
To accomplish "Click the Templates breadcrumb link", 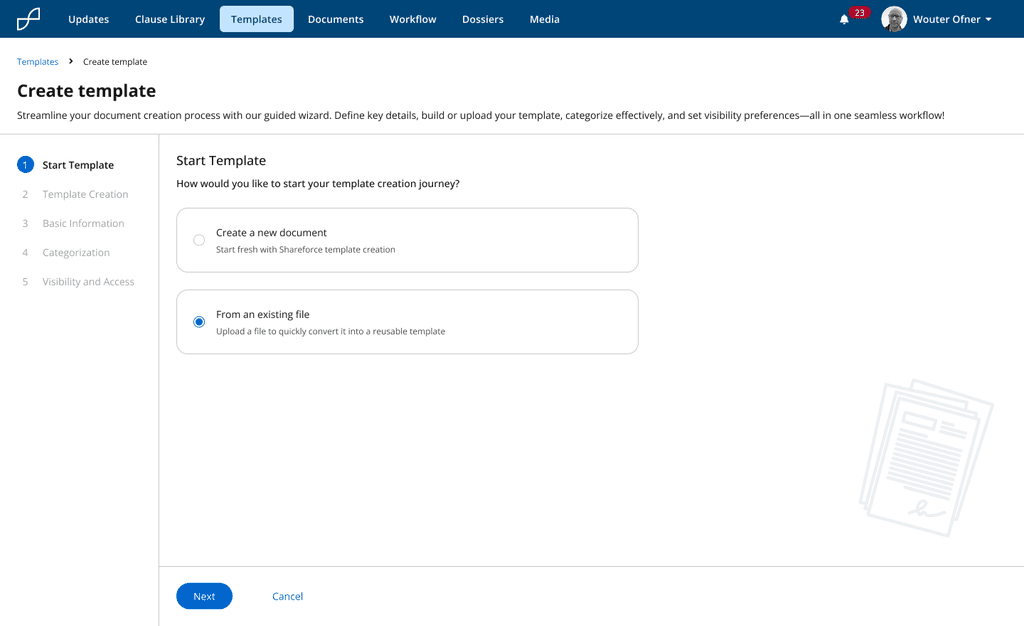I will 38,61.
